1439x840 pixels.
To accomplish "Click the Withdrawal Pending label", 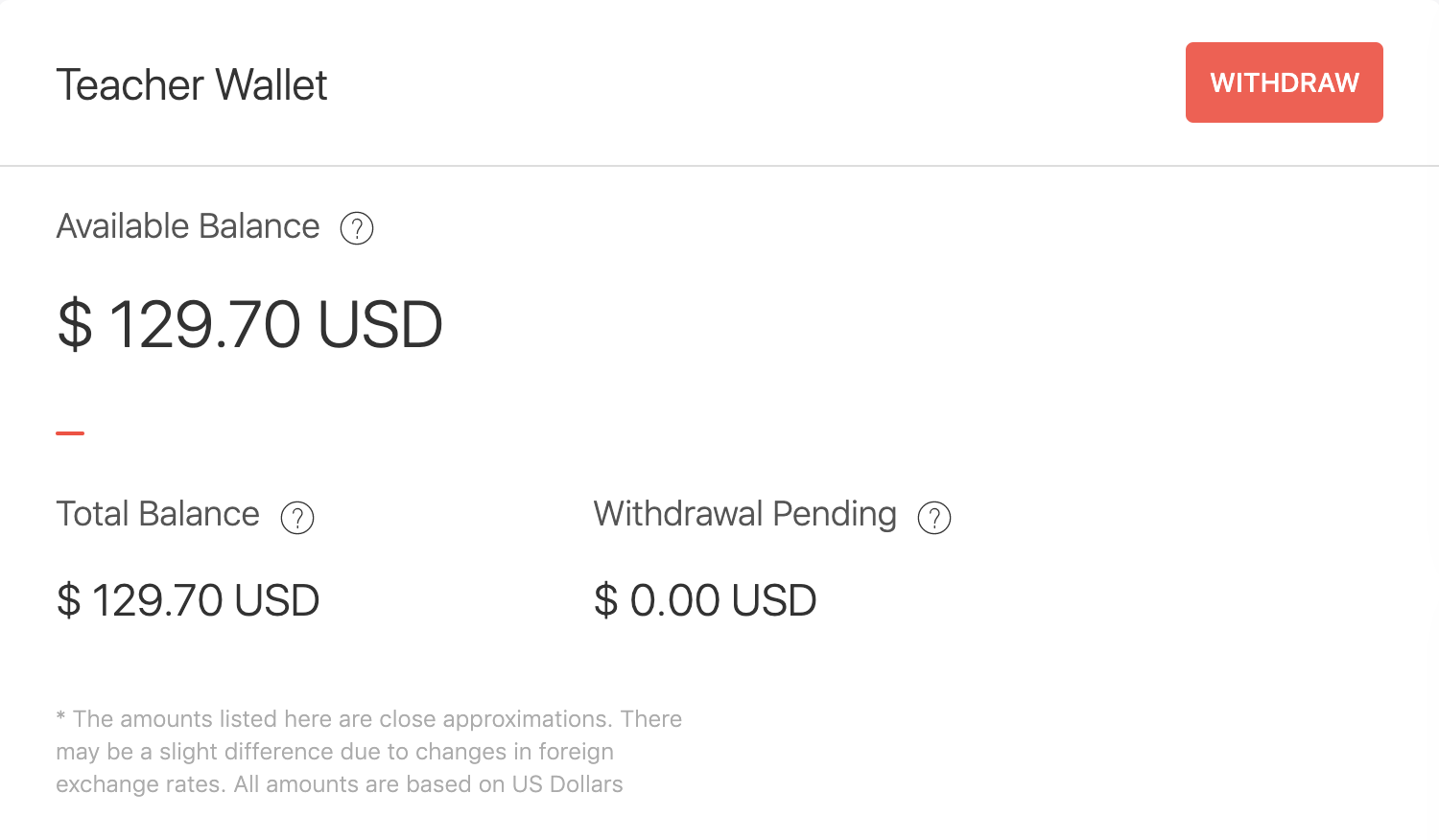I will [745, 514].
